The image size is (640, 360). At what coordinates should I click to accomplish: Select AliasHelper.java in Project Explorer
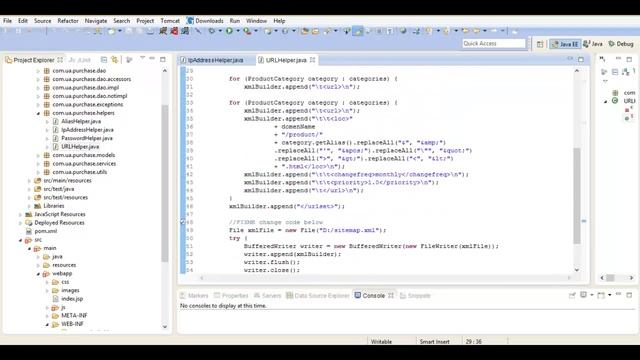(x=81, y=121)
